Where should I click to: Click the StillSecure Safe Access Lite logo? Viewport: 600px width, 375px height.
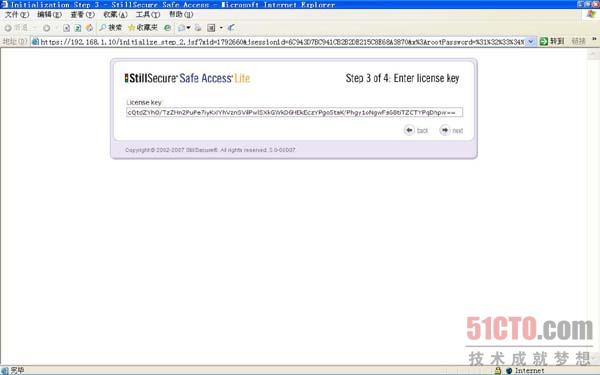(x=187, y=78)
